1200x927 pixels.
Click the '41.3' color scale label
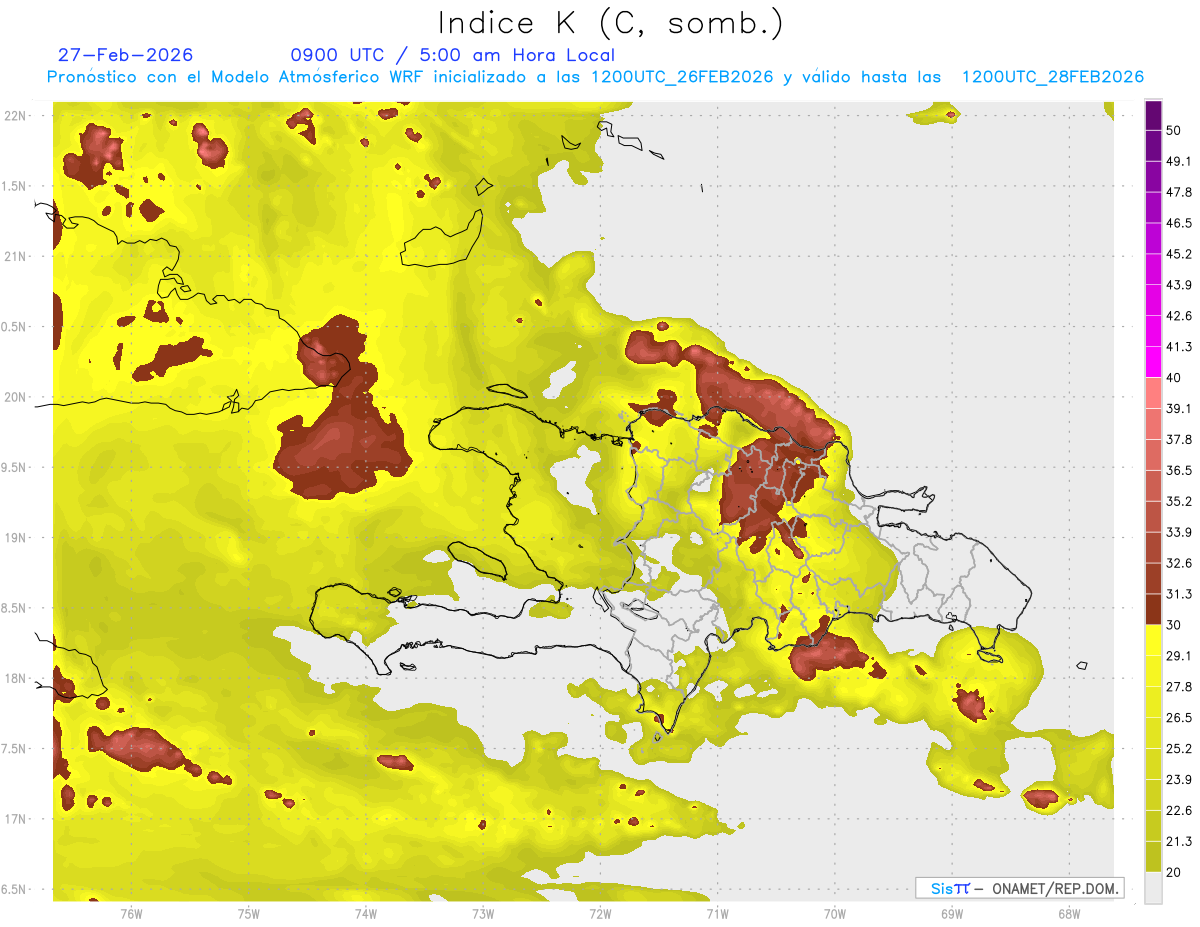tap(1179, 347)
